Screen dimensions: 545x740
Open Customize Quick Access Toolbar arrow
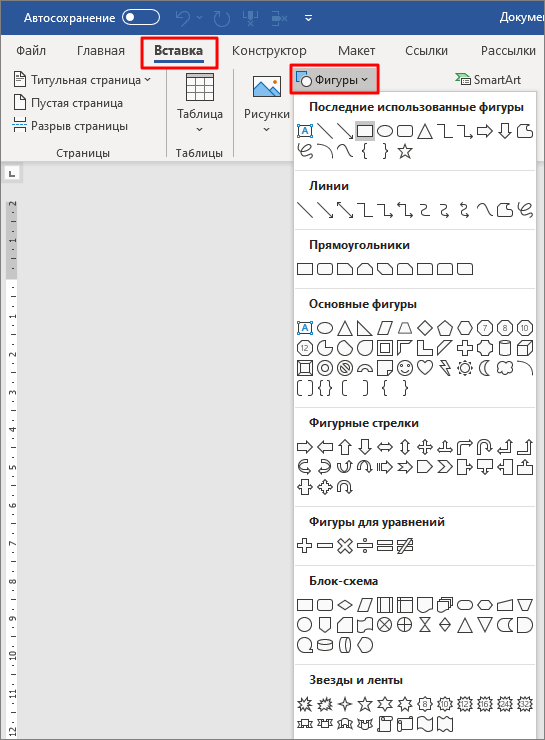[x=308, y=18]
